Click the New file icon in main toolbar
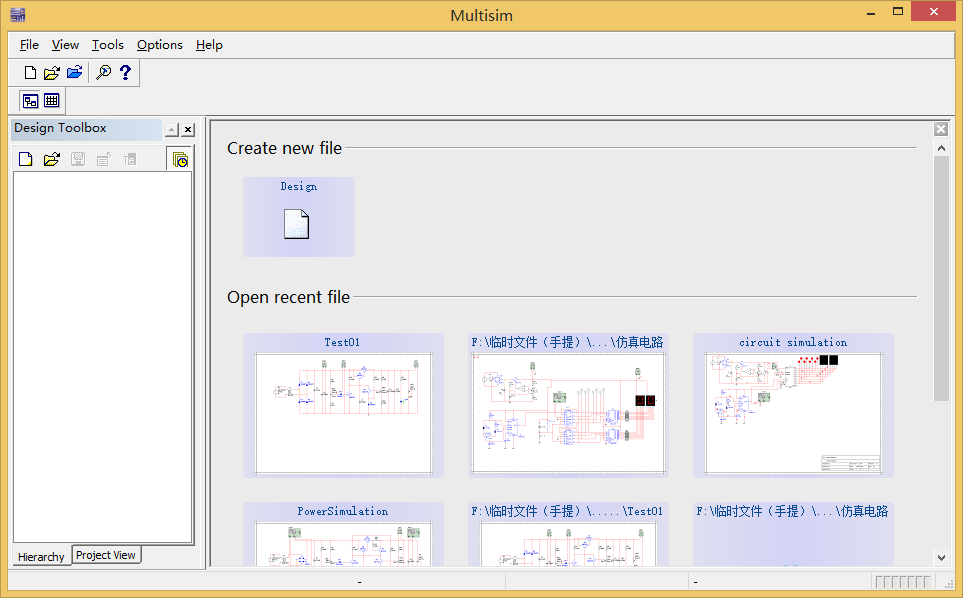Screen dimensions: 963x598 point(29,72)
